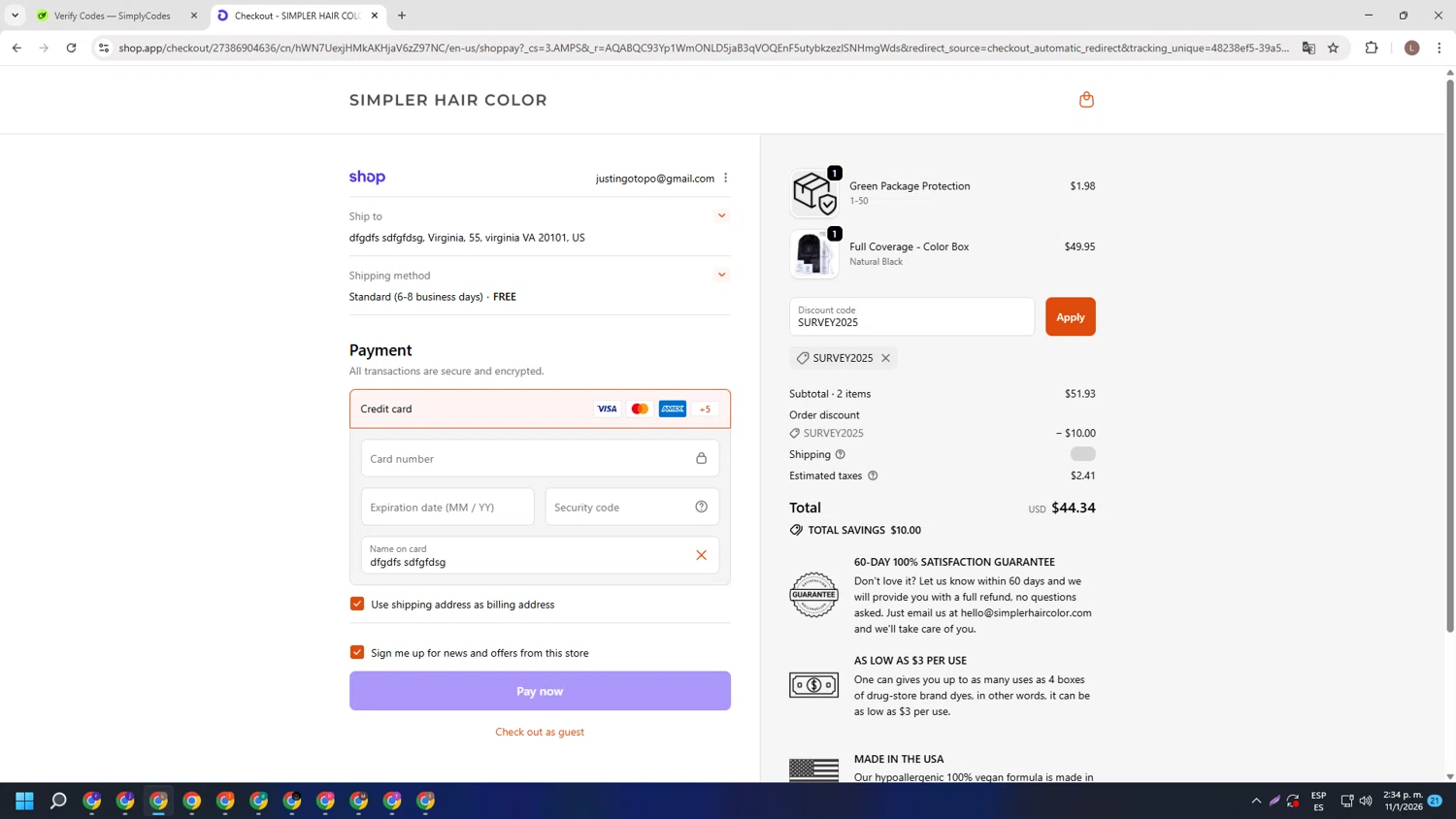This screenshot has width=1456, height=819.
Task: Open the Windows Start menu
Action: click(25, 801)
